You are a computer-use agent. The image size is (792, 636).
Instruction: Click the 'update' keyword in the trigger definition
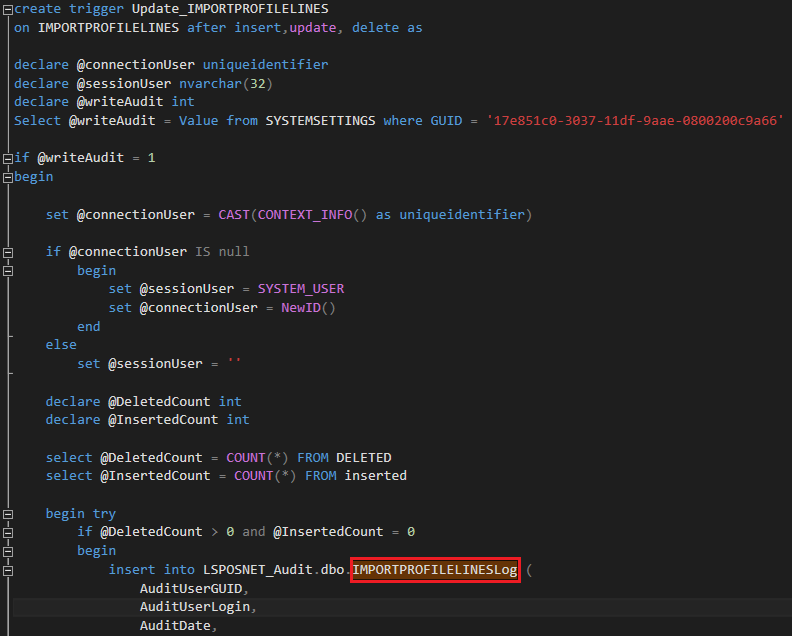click(313, 28)
